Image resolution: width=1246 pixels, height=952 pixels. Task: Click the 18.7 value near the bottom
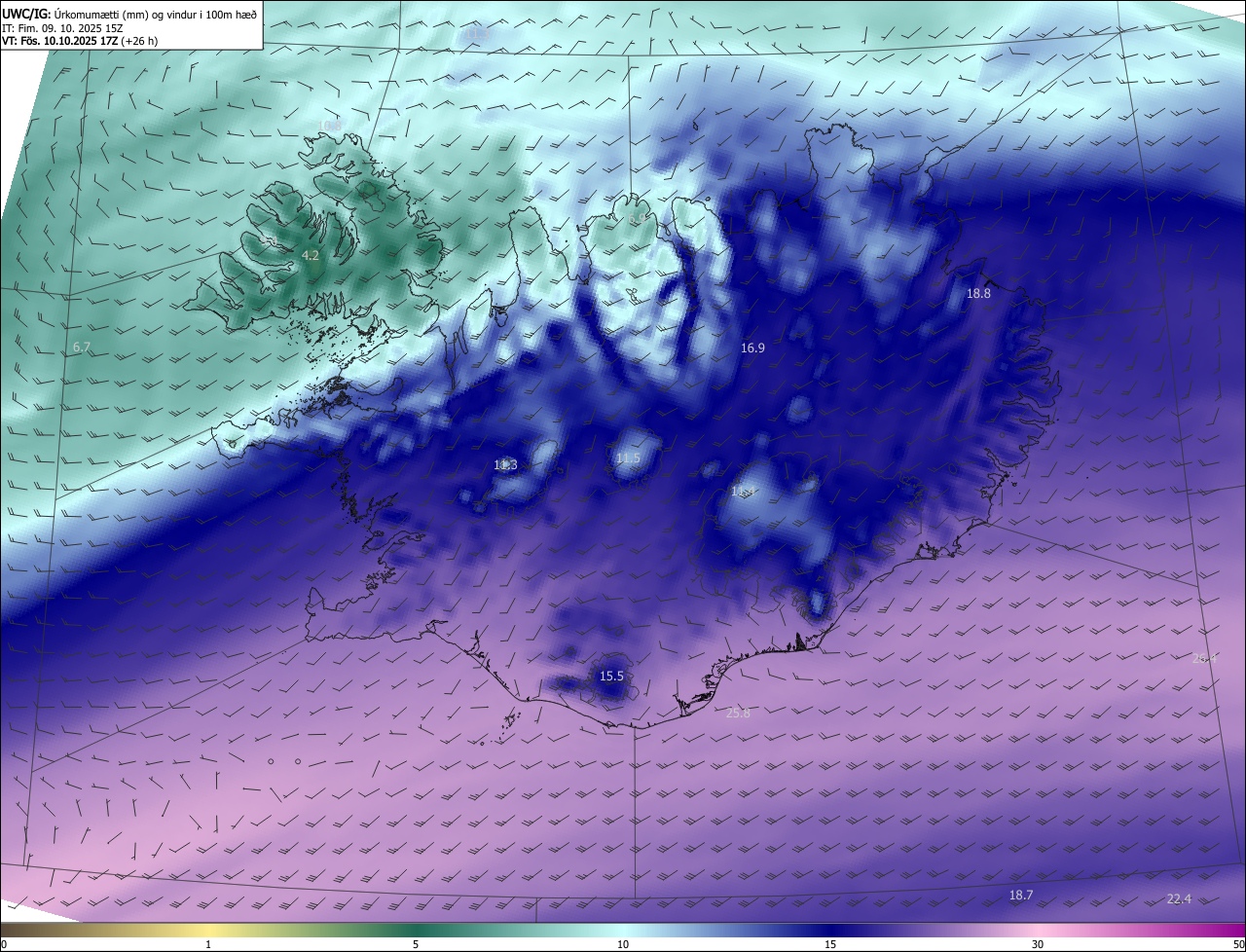tap(1021, 895)
